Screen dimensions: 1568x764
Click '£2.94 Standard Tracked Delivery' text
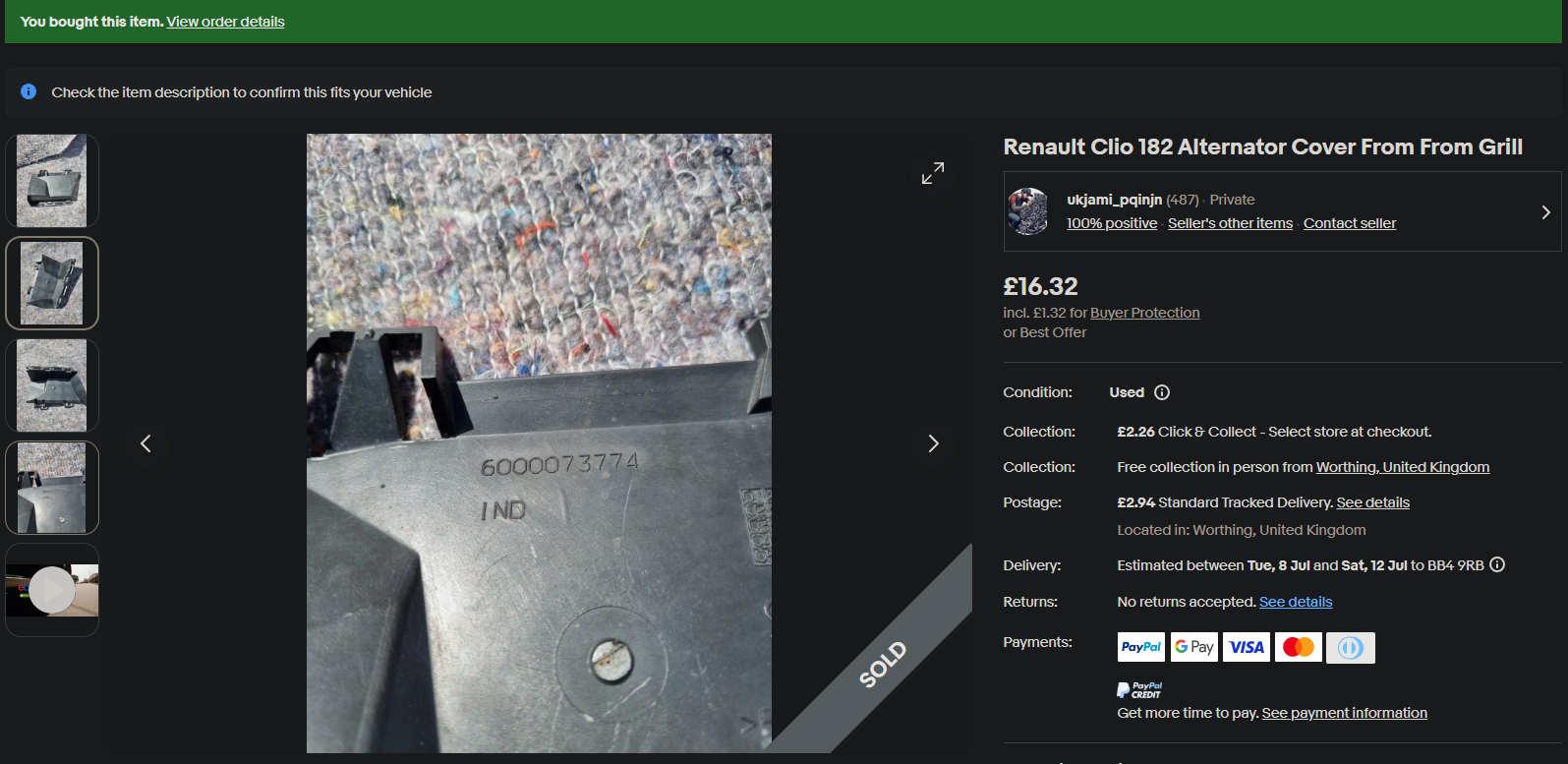(x=1225, y=502)
